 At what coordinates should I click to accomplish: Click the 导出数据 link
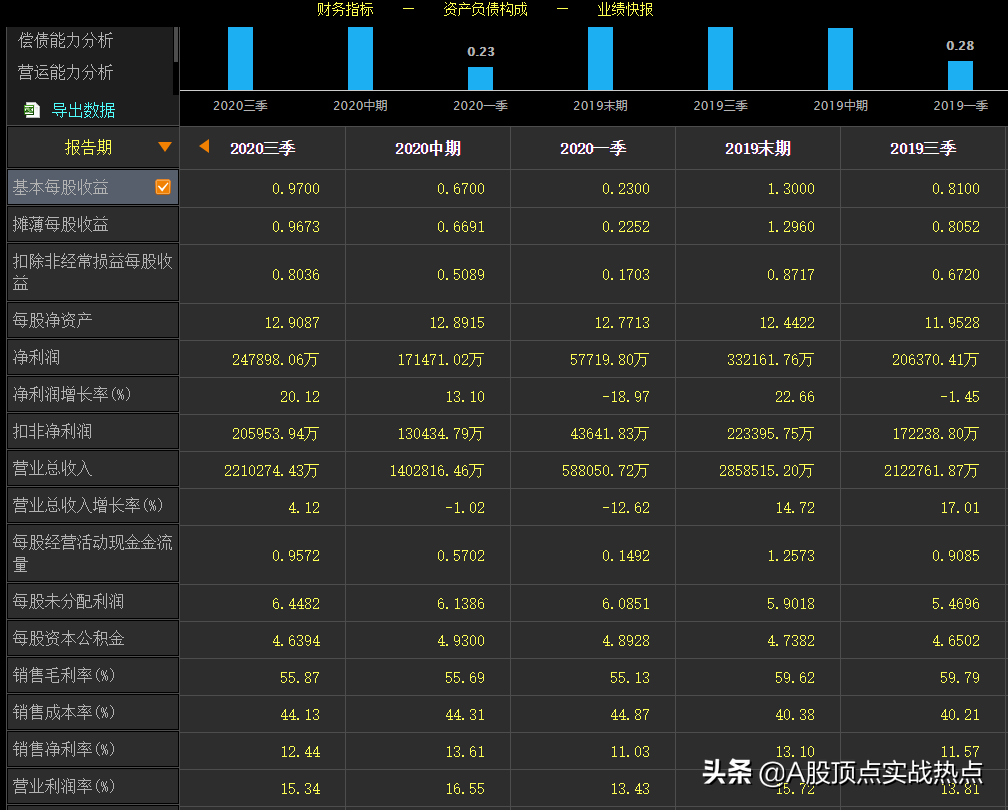tap(84, 111)
